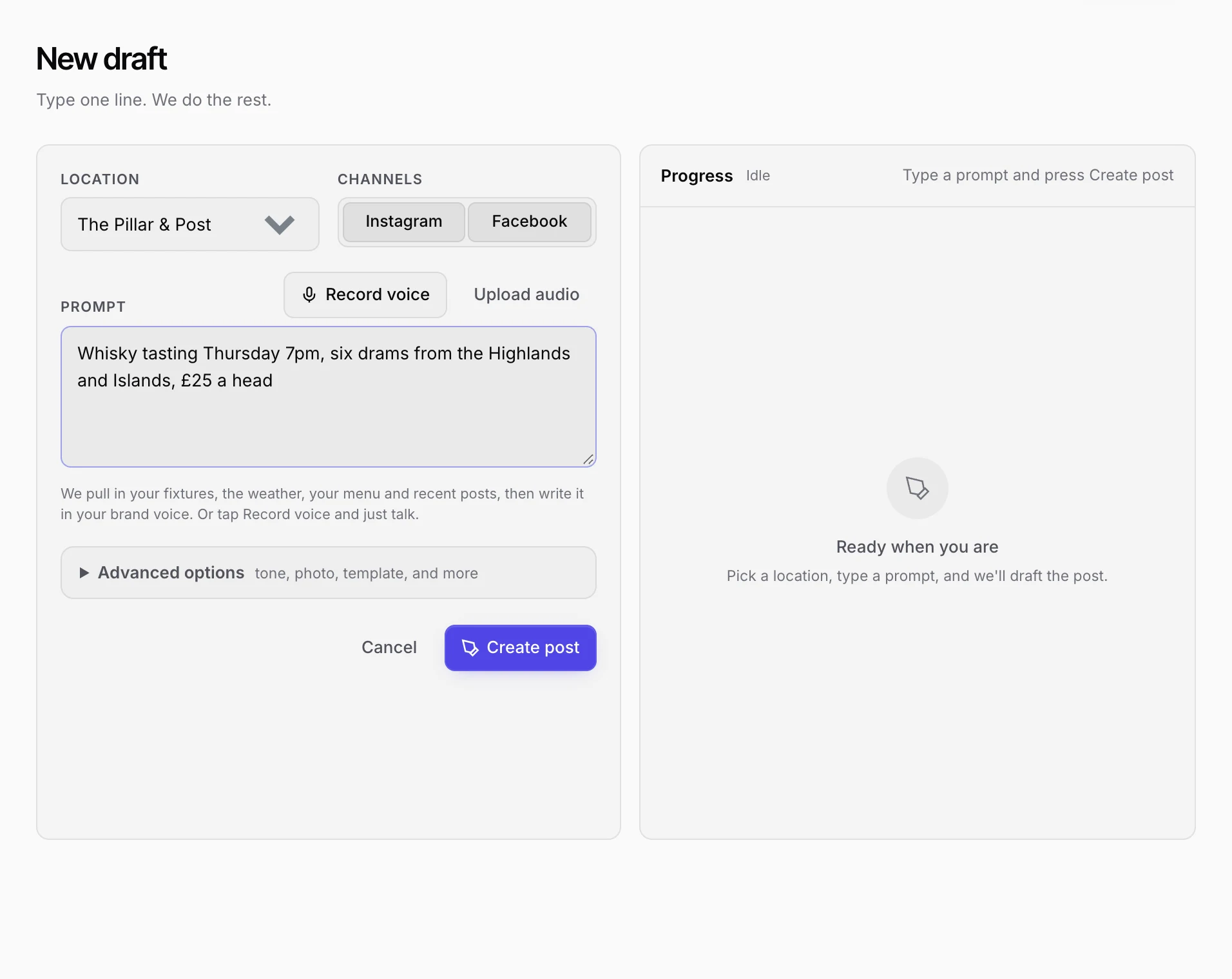Click the CHANNELS field label
This screenshot has height=979, width=1232.
click(x=380, y=179)
